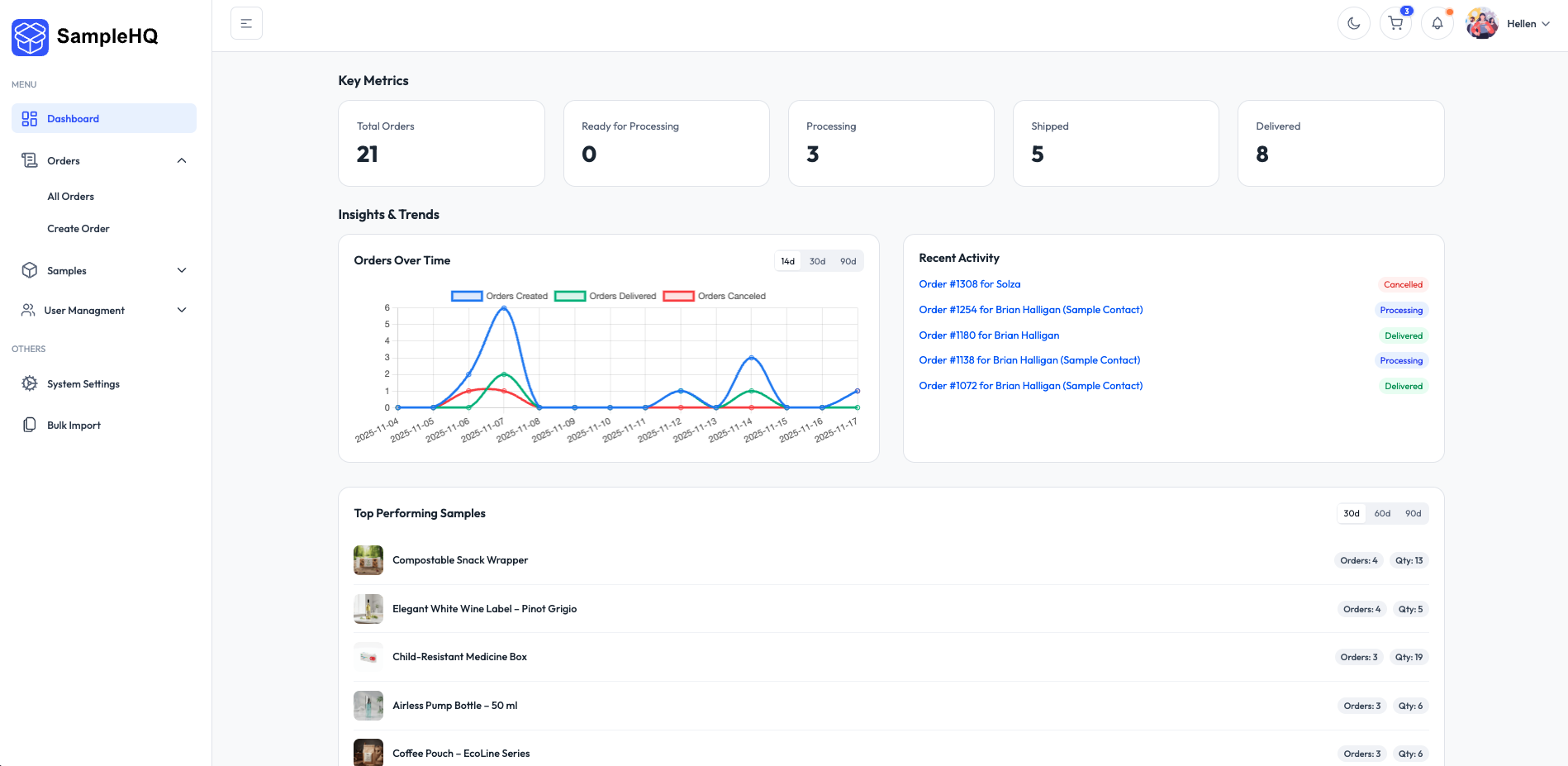The image size is (1568, 766).
Task: Open the Dashboard from the sidebar icon
Action: coord(29,118)
